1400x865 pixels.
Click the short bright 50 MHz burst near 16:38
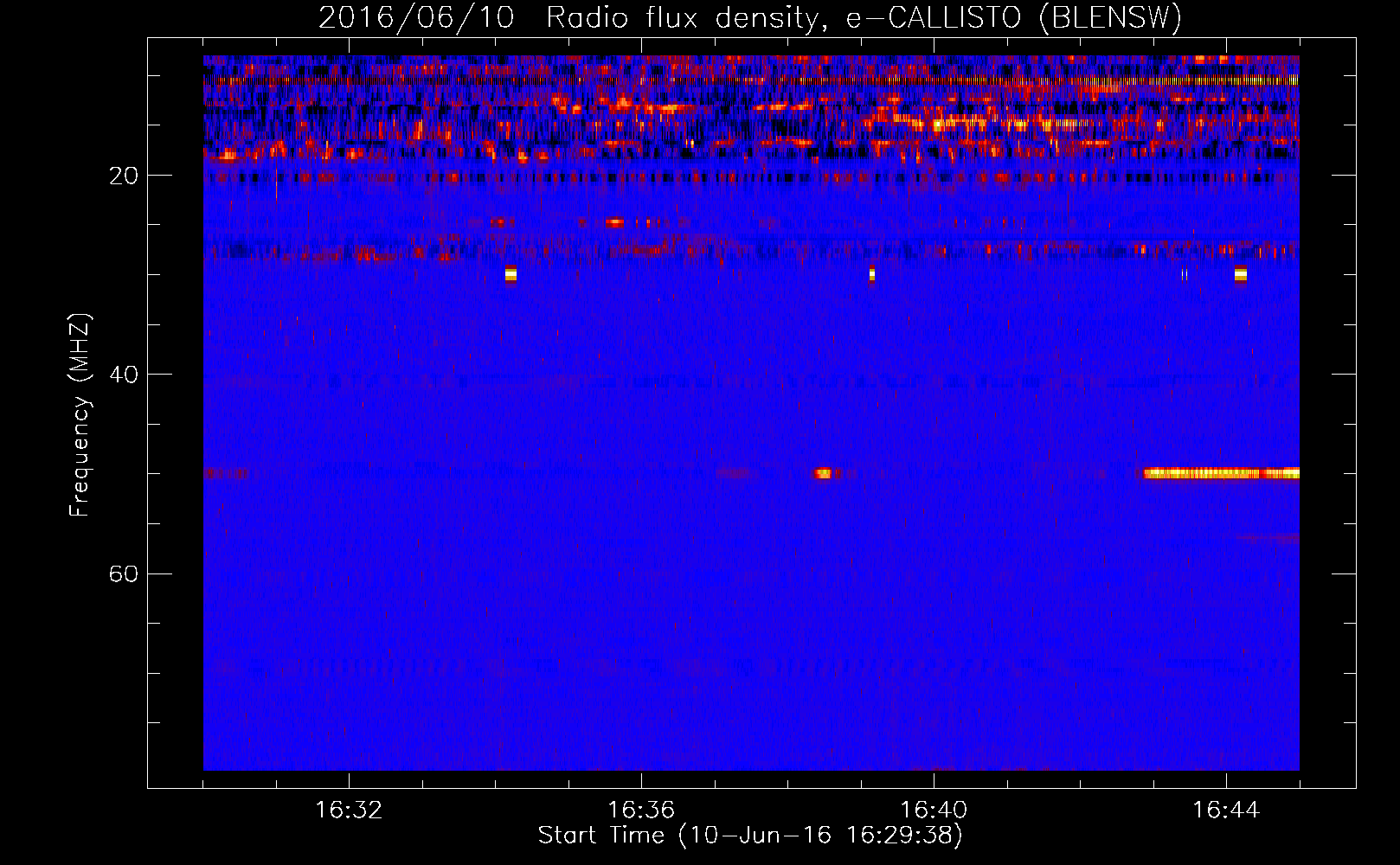[823, 473]
